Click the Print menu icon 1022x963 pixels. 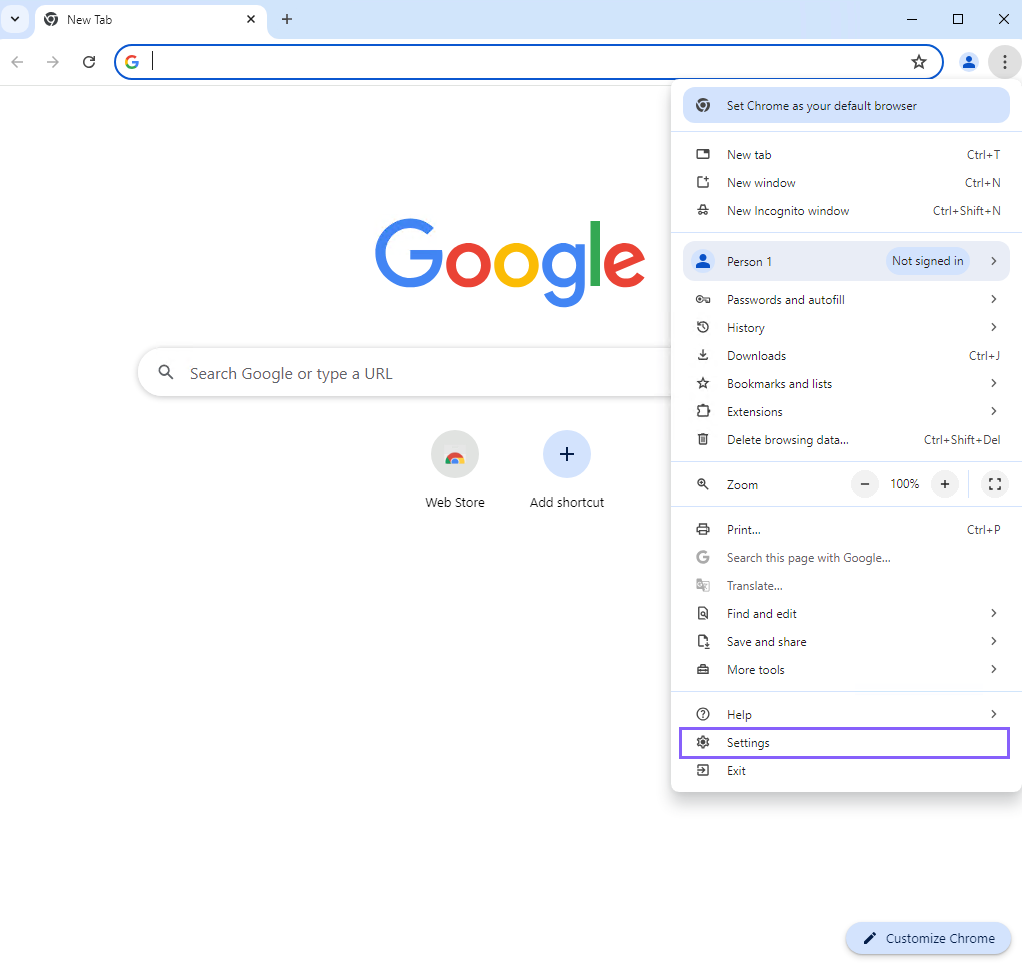704,529
